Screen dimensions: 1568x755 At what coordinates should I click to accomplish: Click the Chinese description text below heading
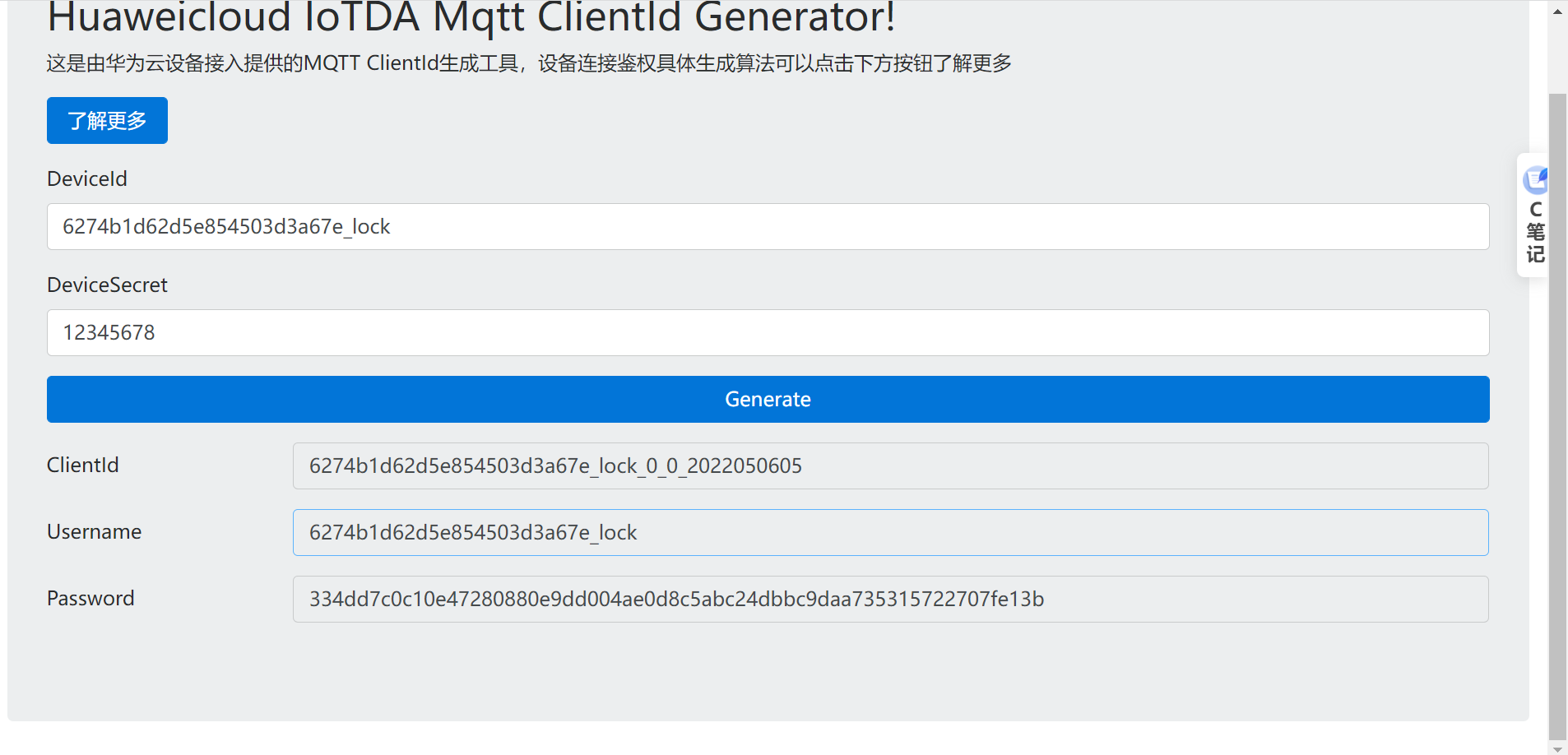coord(528,63)
